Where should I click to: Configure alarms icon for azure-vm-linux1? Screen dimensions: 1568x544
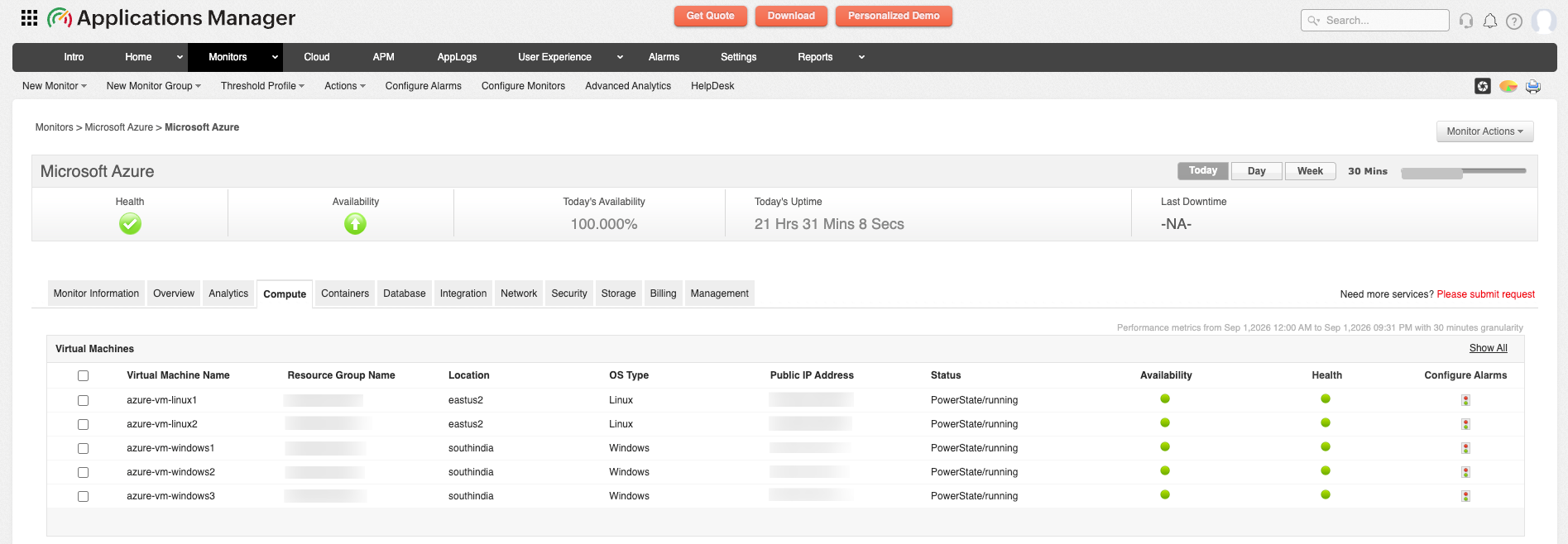point(1465,400)
